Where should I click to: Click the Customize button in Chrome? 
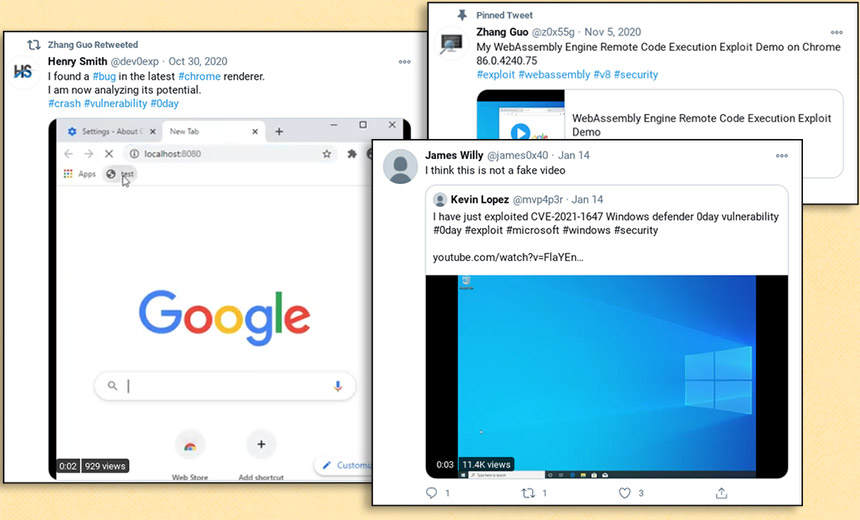pos(345,465)
